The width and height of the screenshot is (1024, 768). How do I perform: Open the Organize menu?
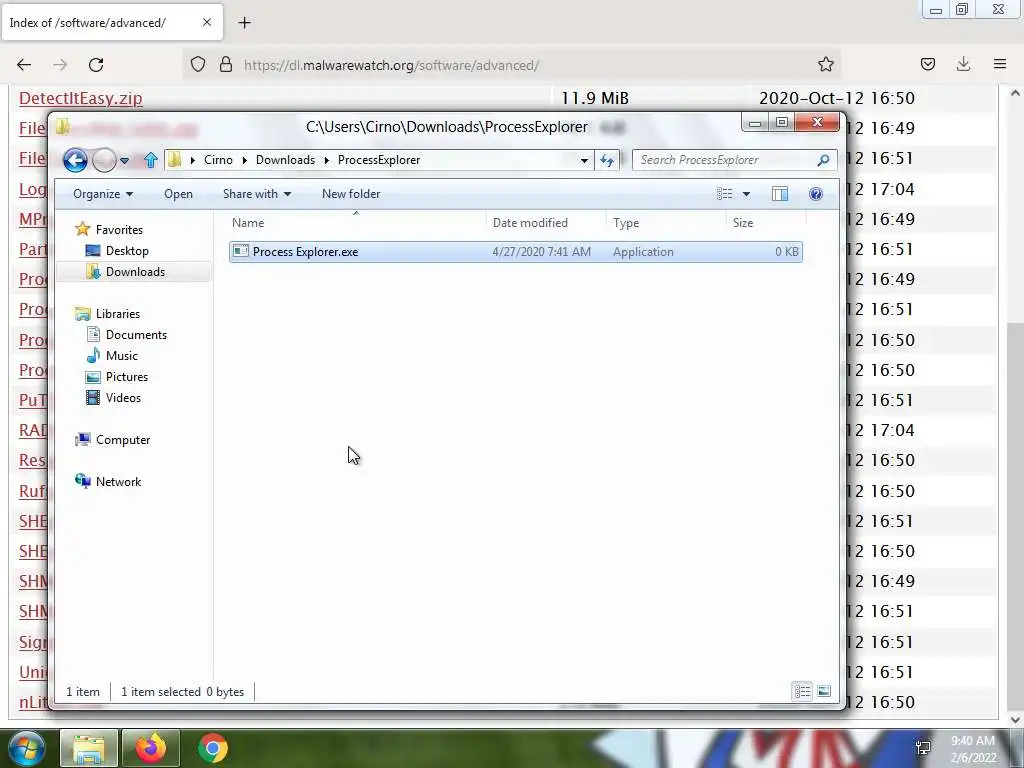click(x=103, y=194)
